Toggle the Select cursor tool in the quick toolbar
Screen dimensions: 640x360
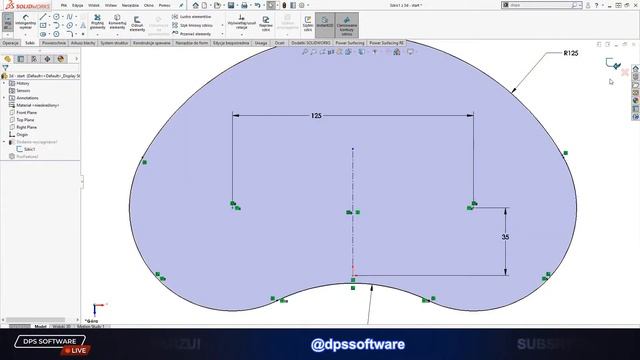click(x=271, y=5)
